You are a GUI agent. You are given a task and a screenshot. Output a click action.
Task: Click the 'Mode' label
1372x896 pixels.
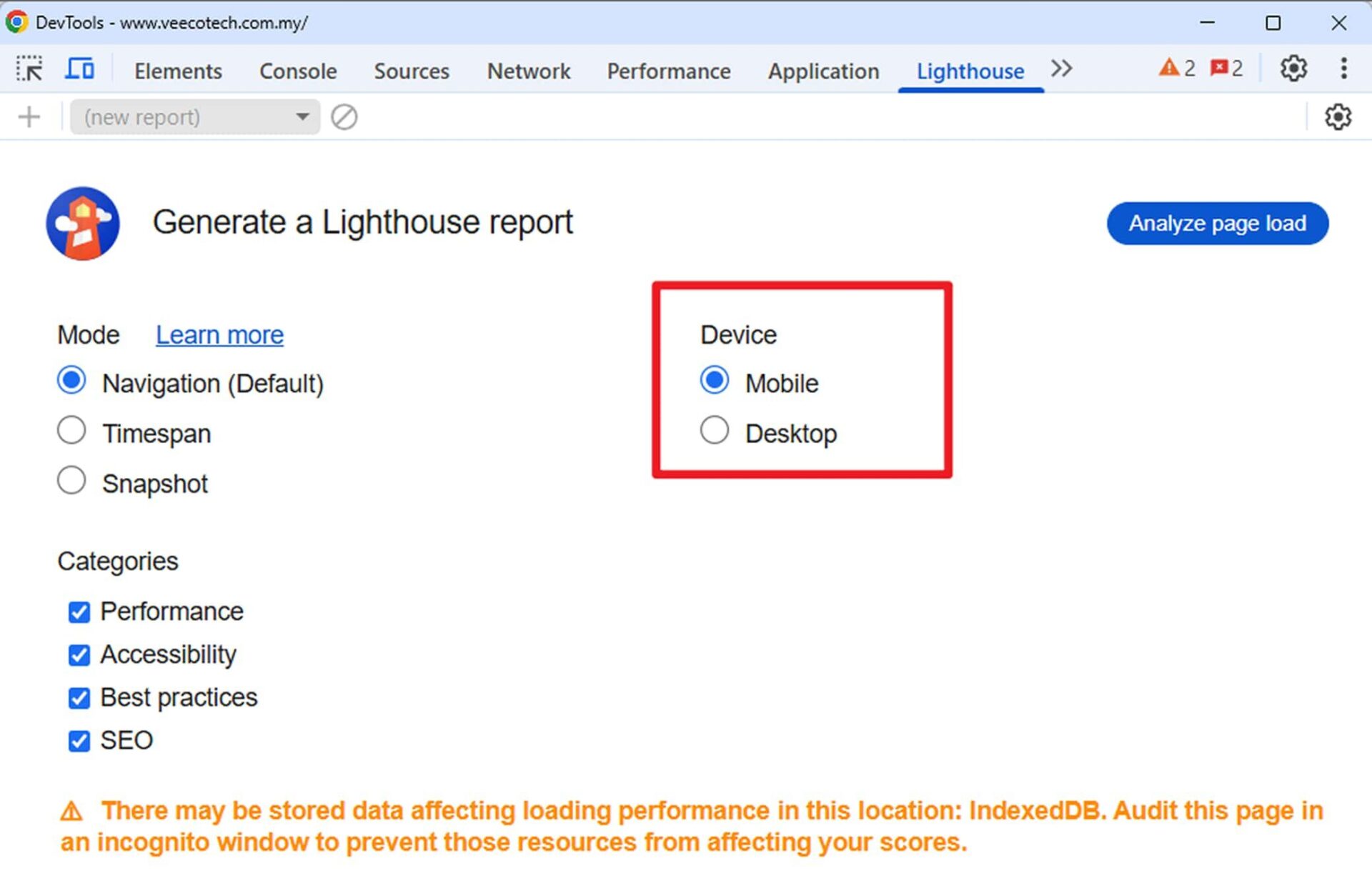[x=89, y=334]
